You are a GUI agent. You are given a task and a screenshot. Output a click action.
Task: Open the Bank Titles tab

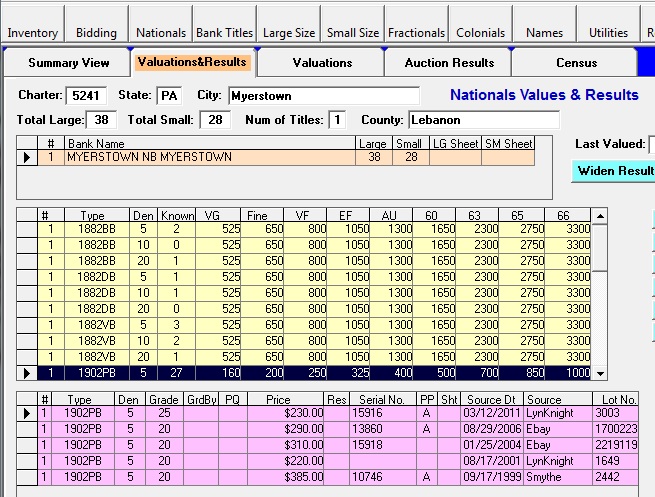[x=225, y=33]
